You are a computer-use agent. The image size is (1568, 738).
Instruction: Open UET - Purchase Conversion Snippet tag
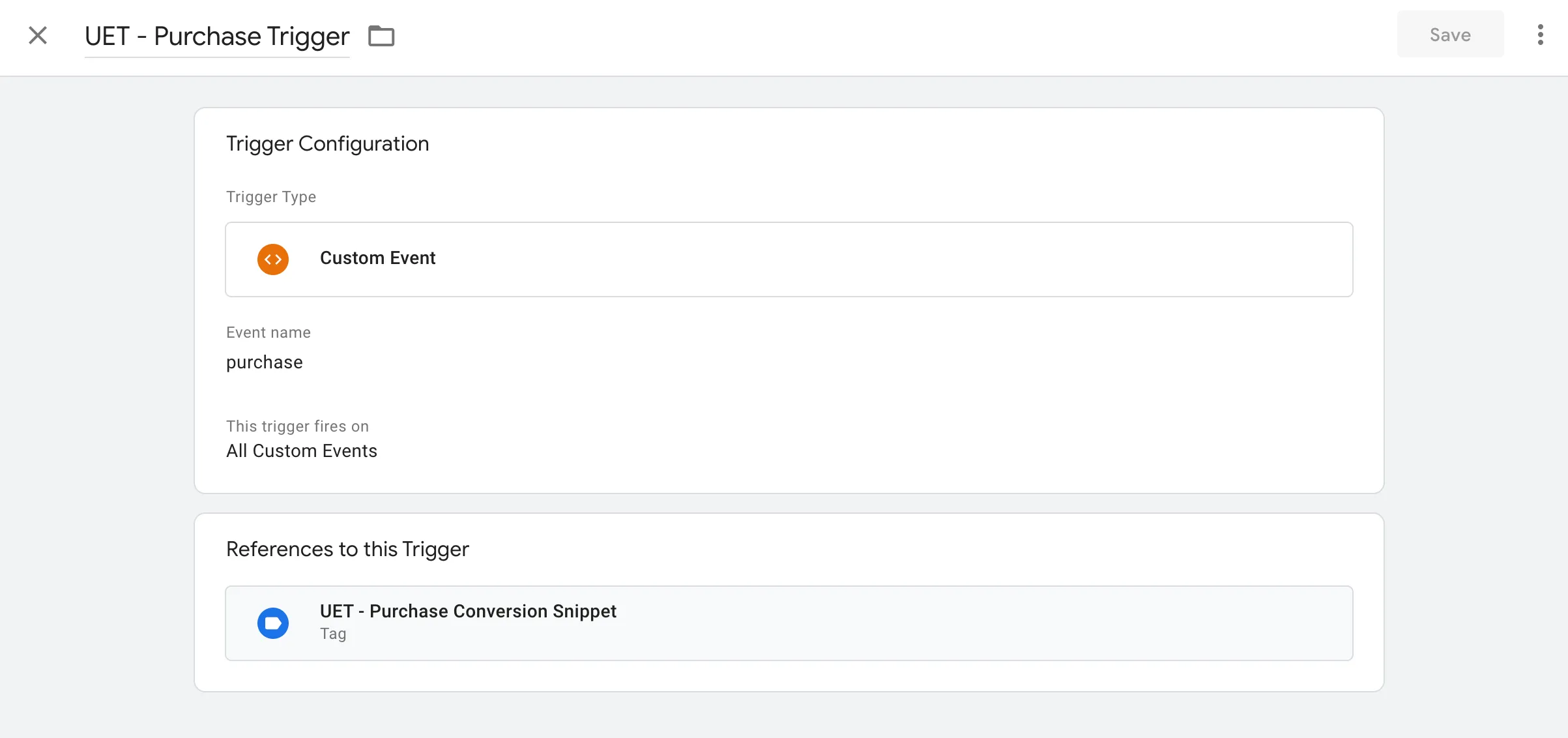(789, 623)
